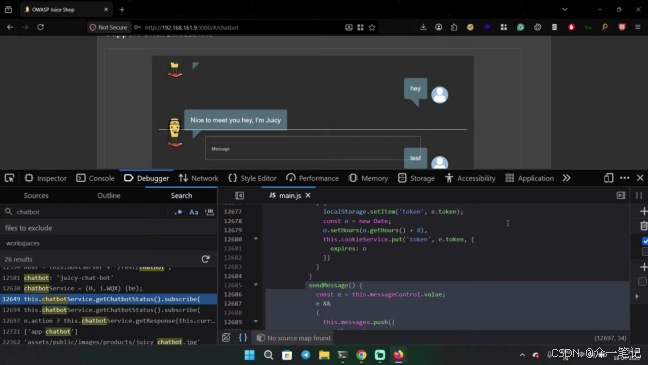The width and height of the screenshot is (648, 365).
Task: Toggle the checked breakpoint checkbox
Action: point(645,241)
